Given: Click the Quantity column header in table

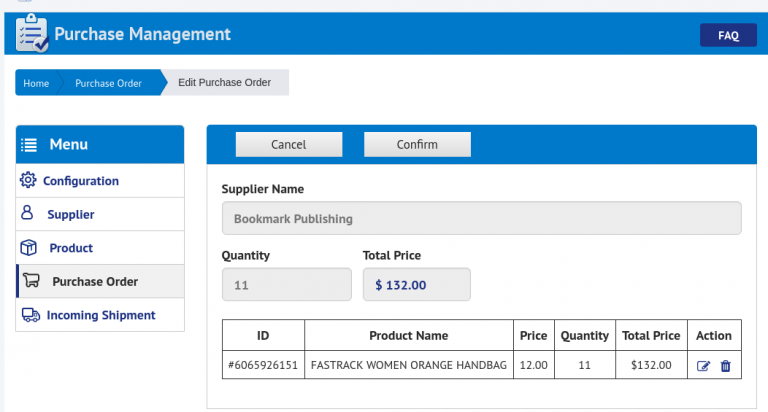Looking at the screenshot, I should (584, 336).
